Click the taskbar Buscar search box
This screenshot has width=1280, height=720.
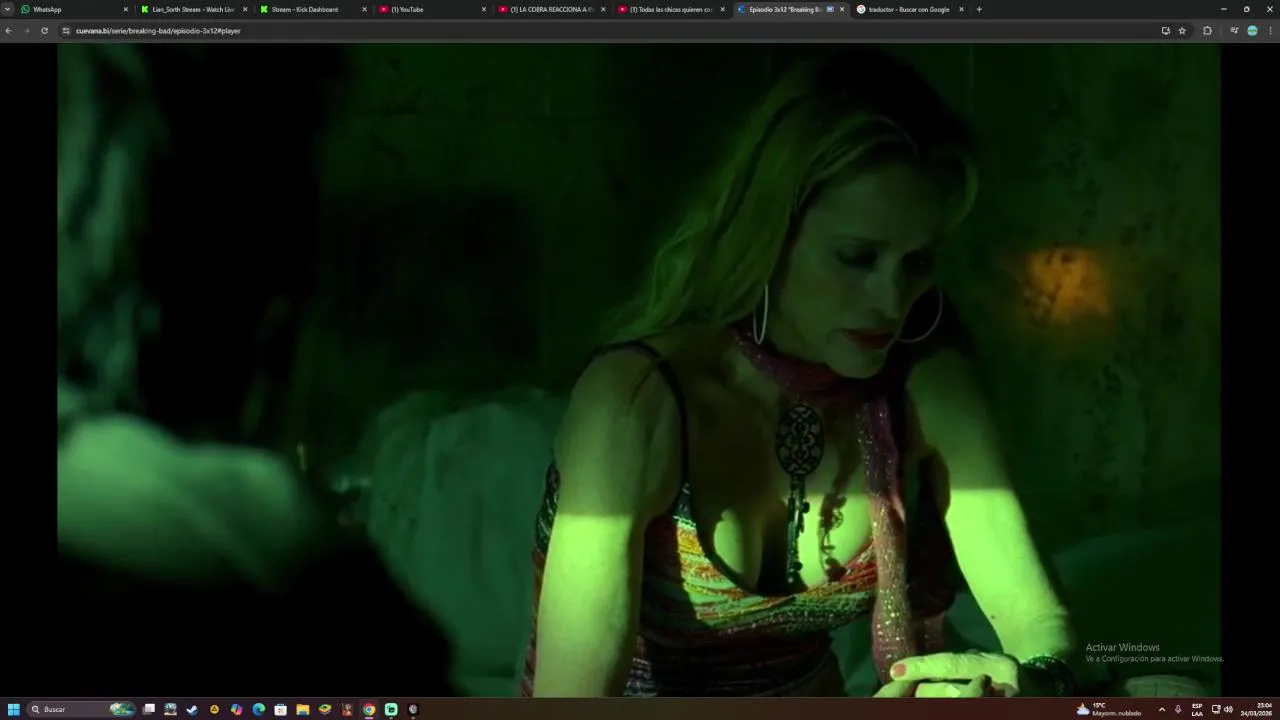(x=81, y=709)
